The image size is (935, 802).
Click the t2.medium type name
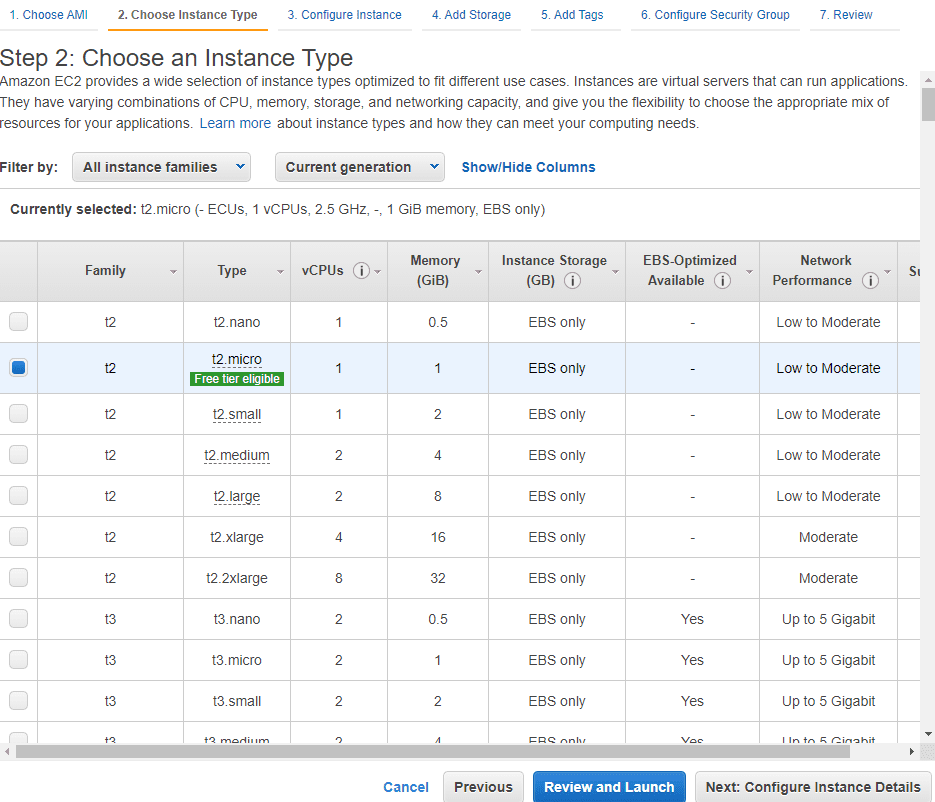(237, 456)
